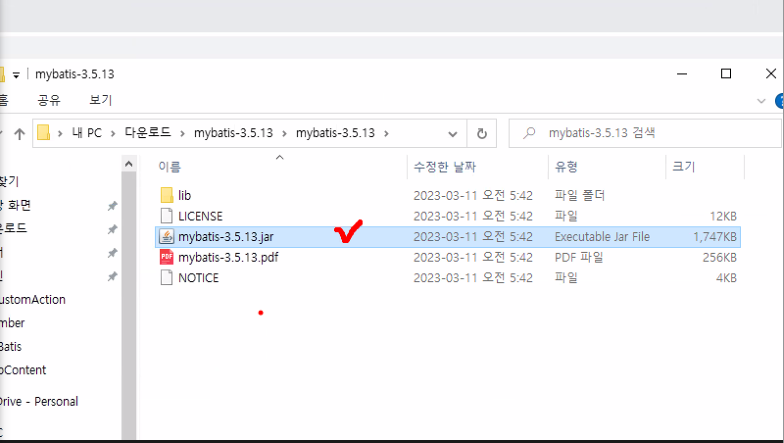Click the mybatis-3.5.13.jar Java icon
This screenshot has width=784, height=443.
point(166,236)
